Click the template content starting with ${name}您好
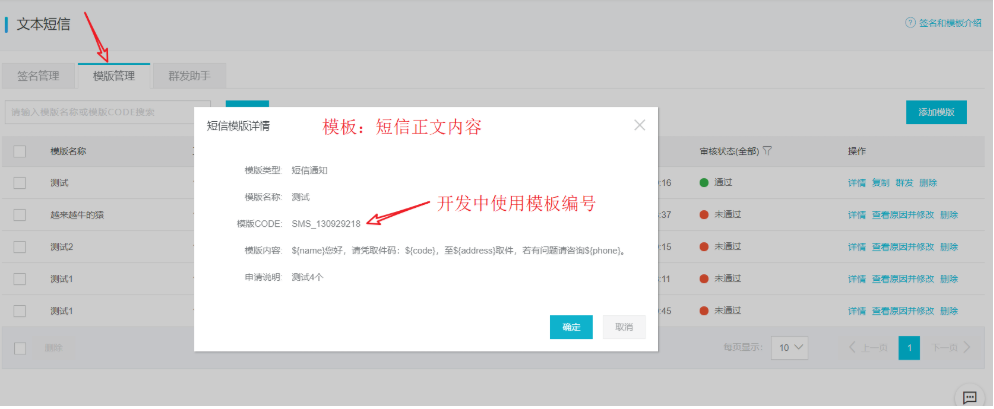 click(x=459, y=250)
